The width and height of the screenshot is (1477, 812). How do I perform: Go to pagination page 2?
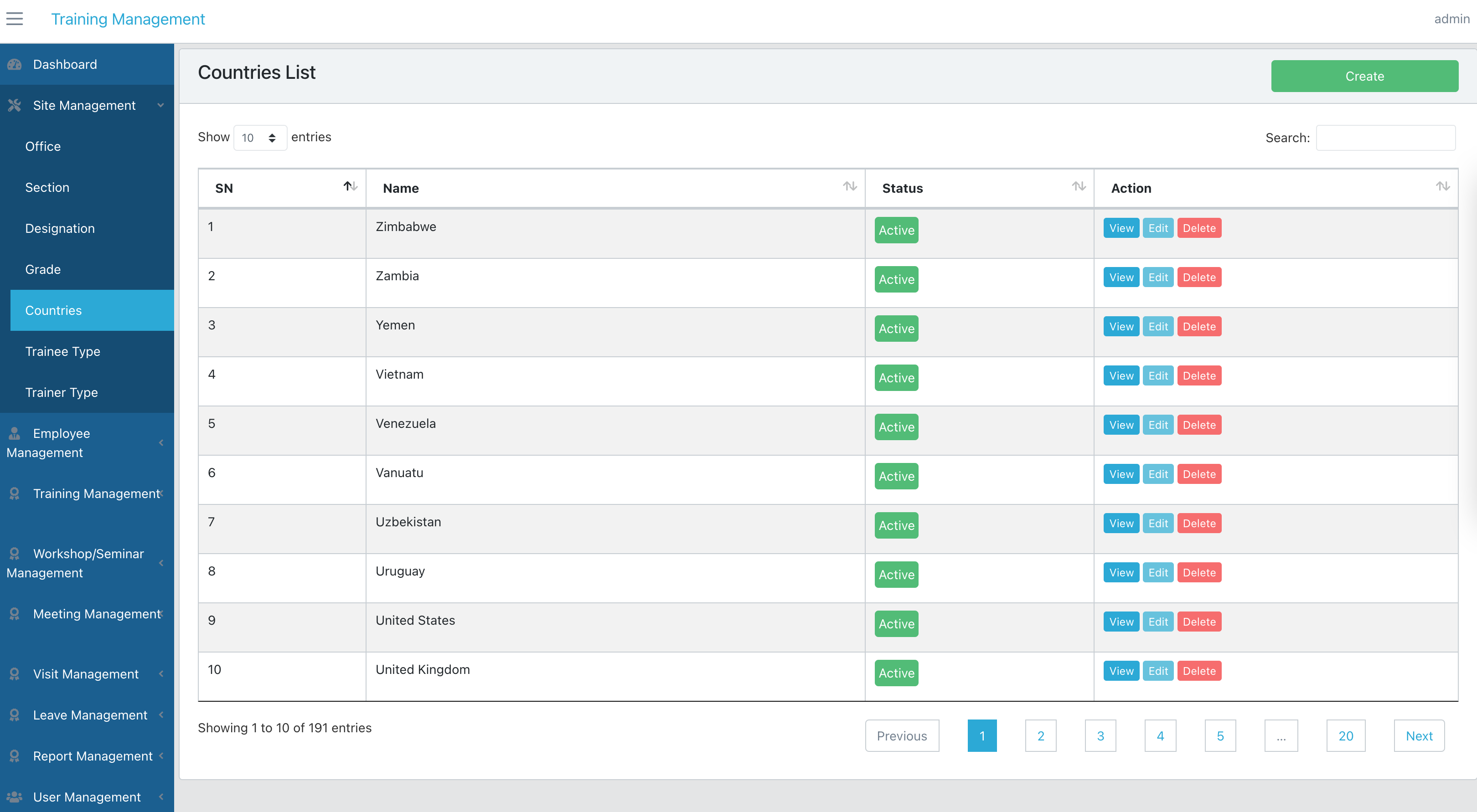pyautogui.click(x=1041, y=736)
